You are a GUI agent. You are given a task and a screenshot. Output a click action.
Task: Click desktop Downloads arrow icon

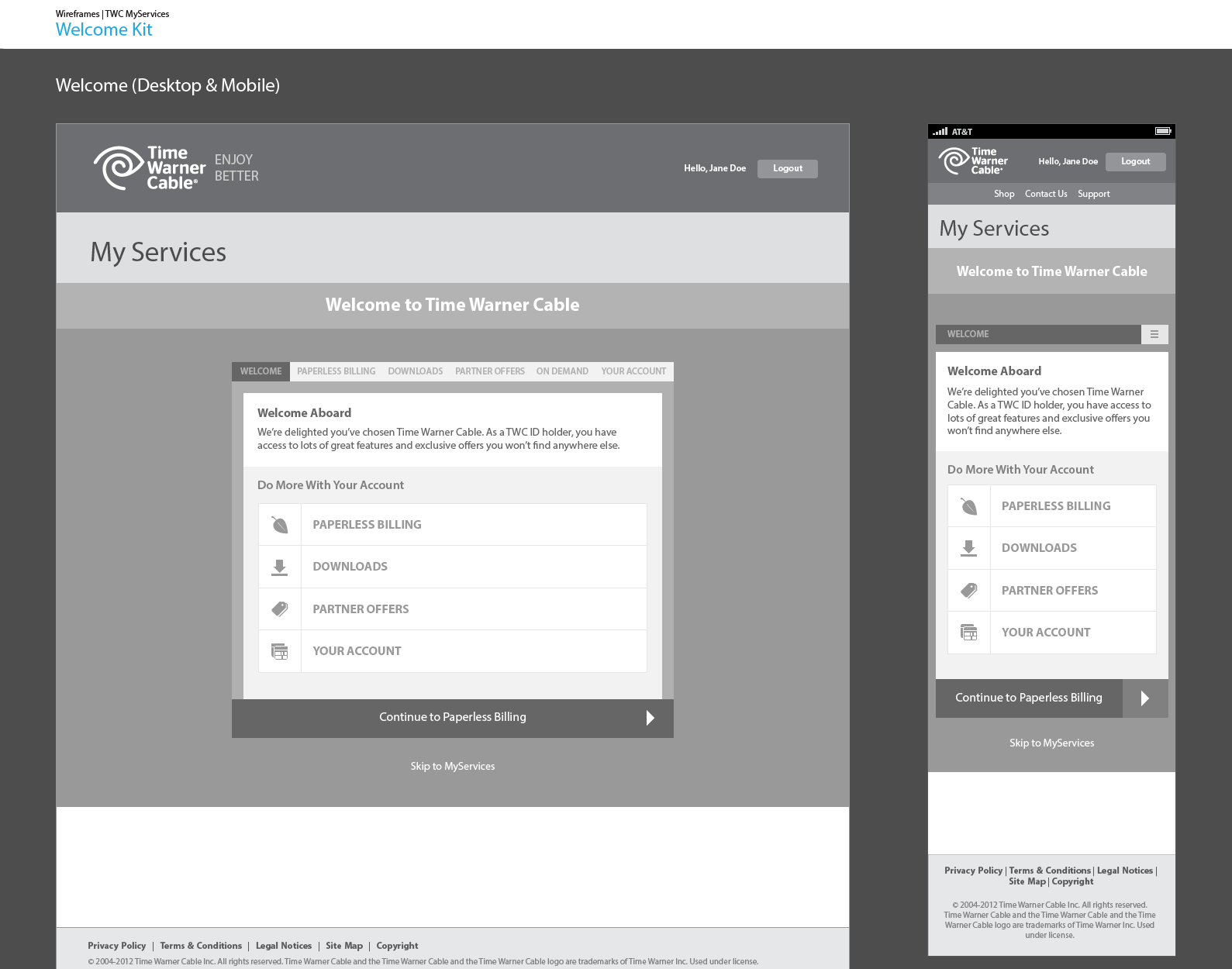point(280,567)
